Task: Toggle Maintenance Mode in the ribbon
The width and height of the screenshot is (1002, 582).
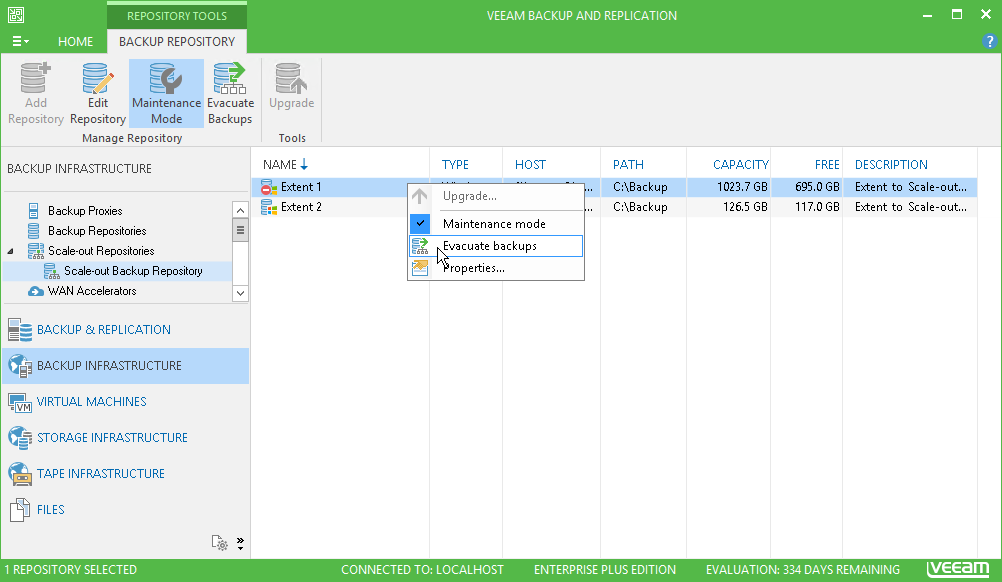Action: click(166, 93)
